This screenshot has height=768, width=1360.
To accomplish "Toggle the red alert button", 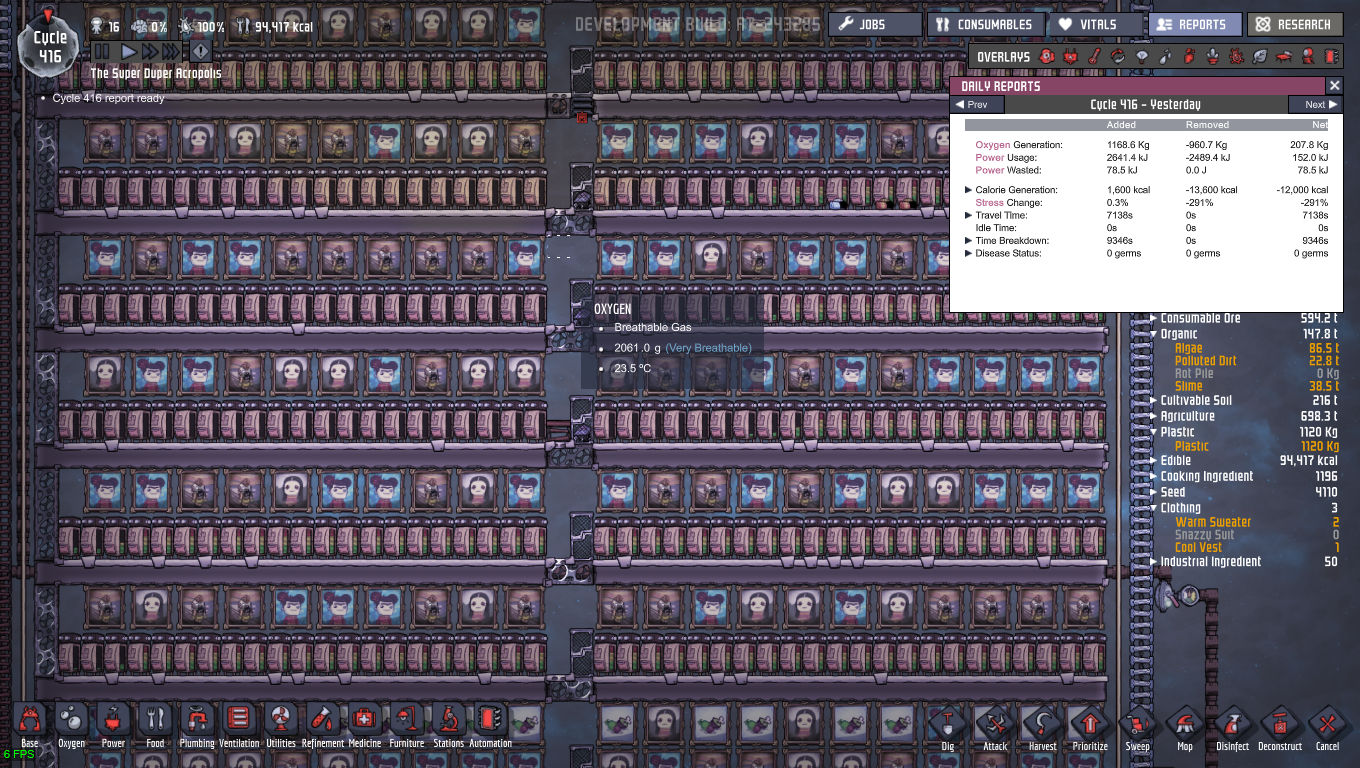I will (200, 51).
